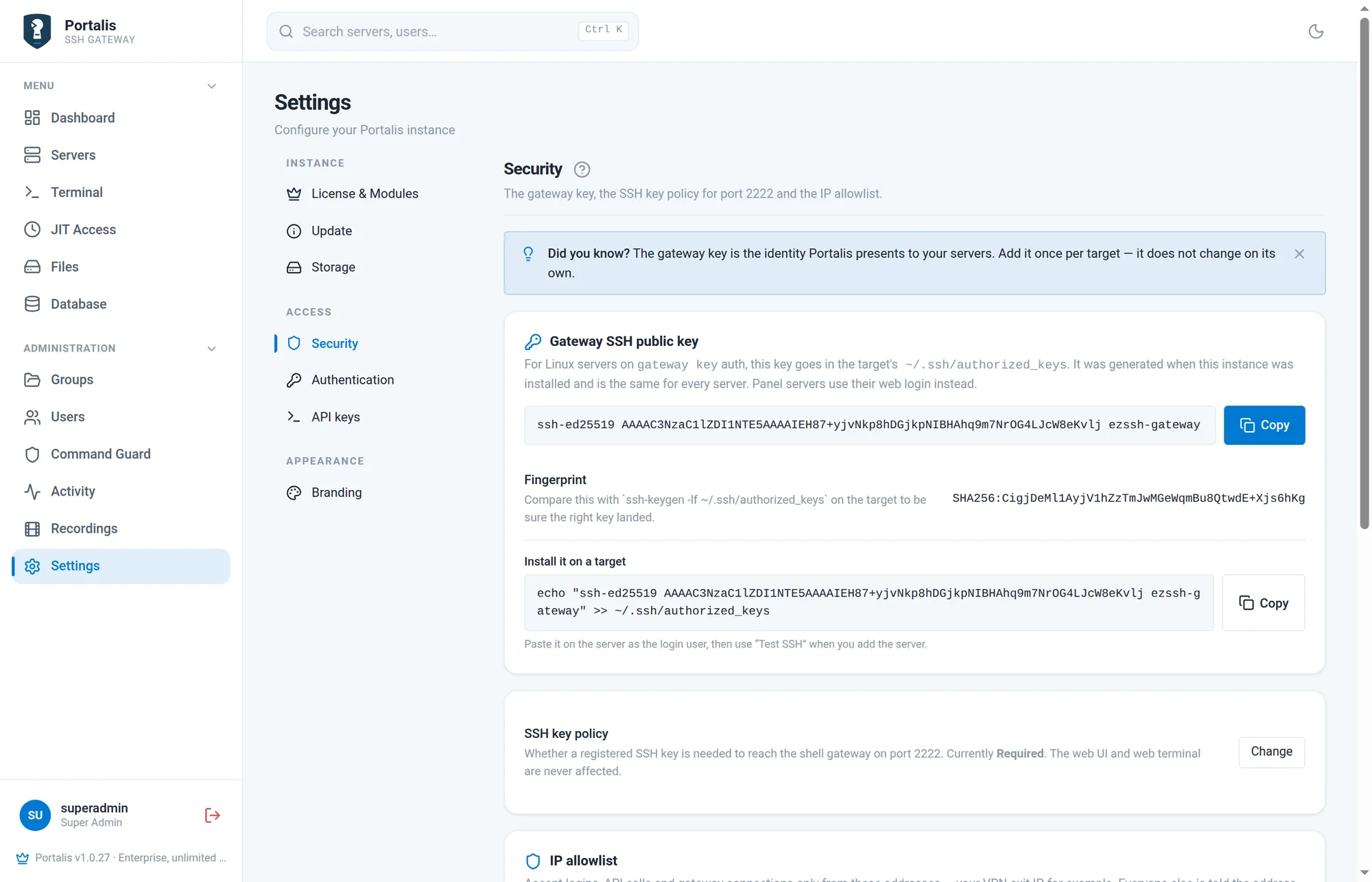
Task: Click the Command Guard shield icon
Action: click(32, 454)
